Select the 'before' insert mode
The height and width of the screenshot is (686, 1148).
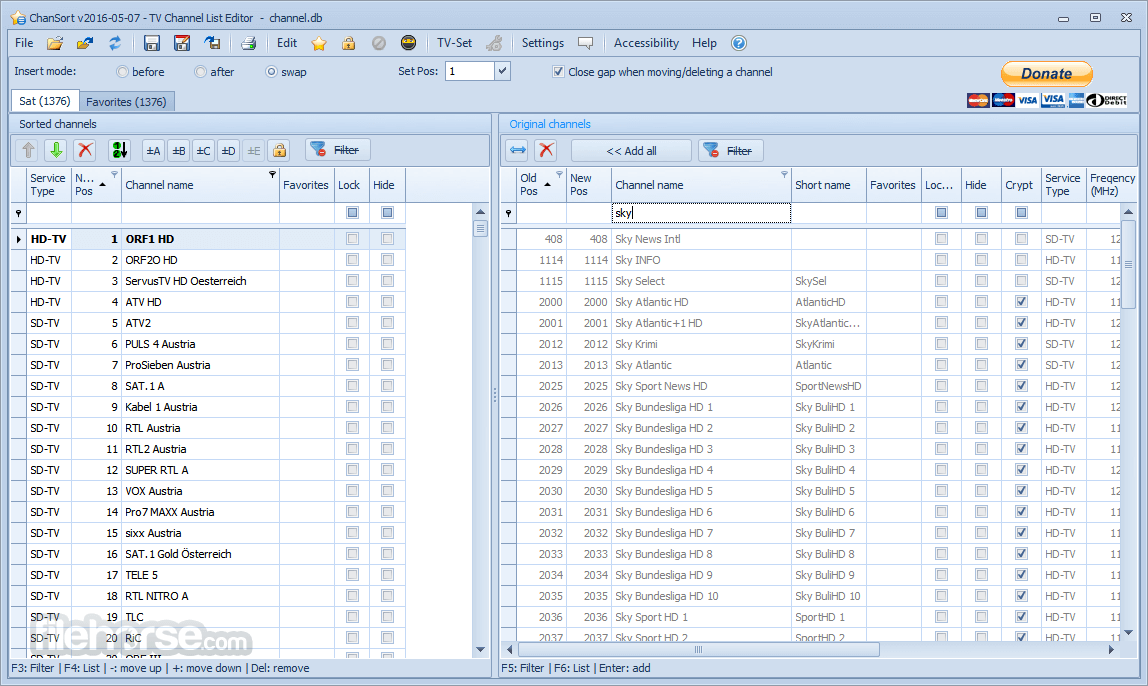click(122, 72)
